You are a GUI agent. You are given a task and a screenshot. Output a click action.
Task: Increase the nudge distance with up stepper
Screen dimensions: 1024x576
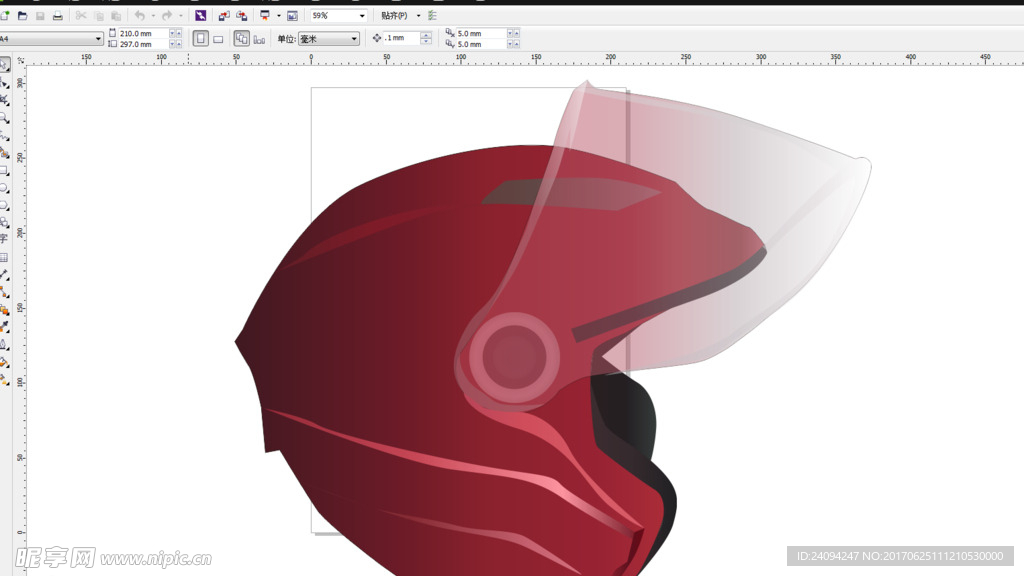[426, 35]
